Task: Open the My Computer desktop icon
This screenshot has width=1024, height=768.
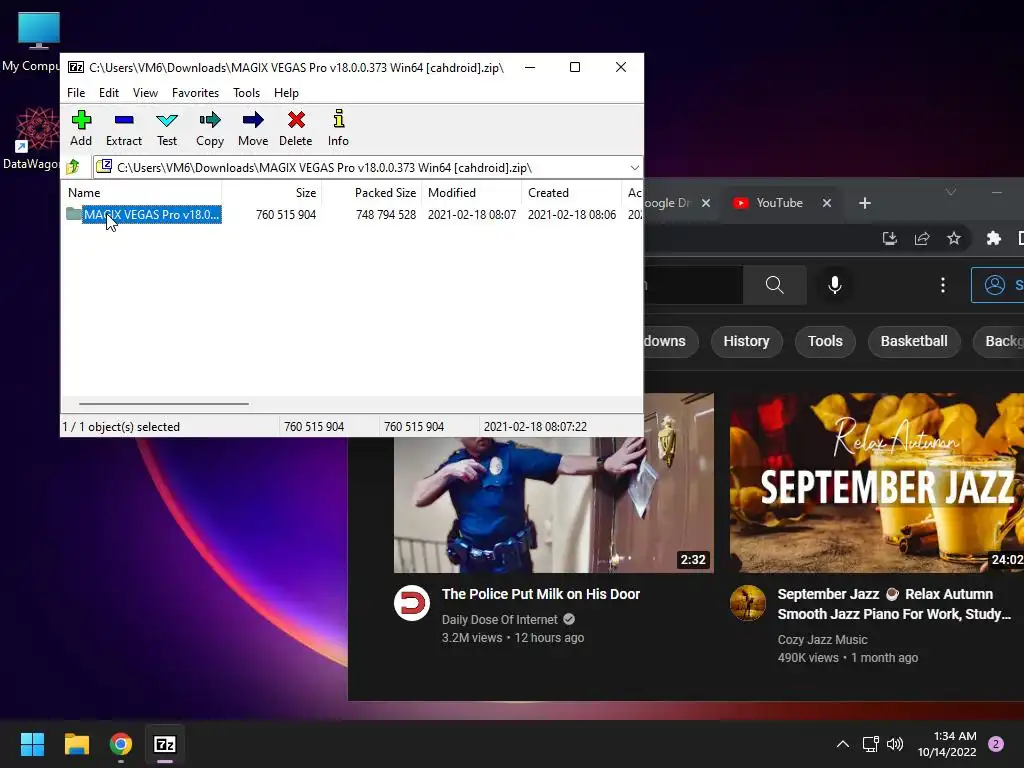Action: [x=33, y=42]
